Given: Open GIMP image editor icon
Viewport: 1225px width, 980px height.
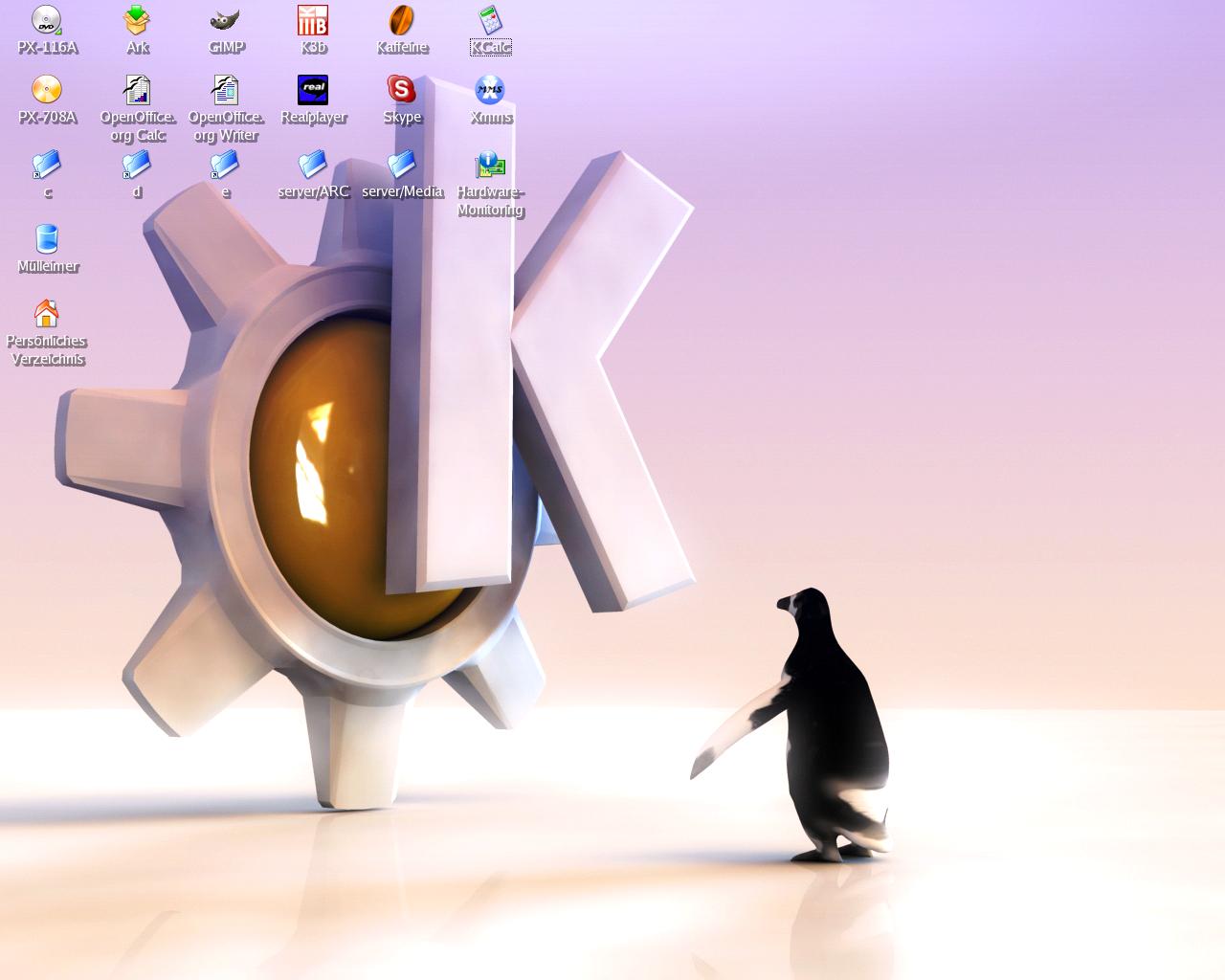Looking at the screenshot, I should [x=225, y=20].
